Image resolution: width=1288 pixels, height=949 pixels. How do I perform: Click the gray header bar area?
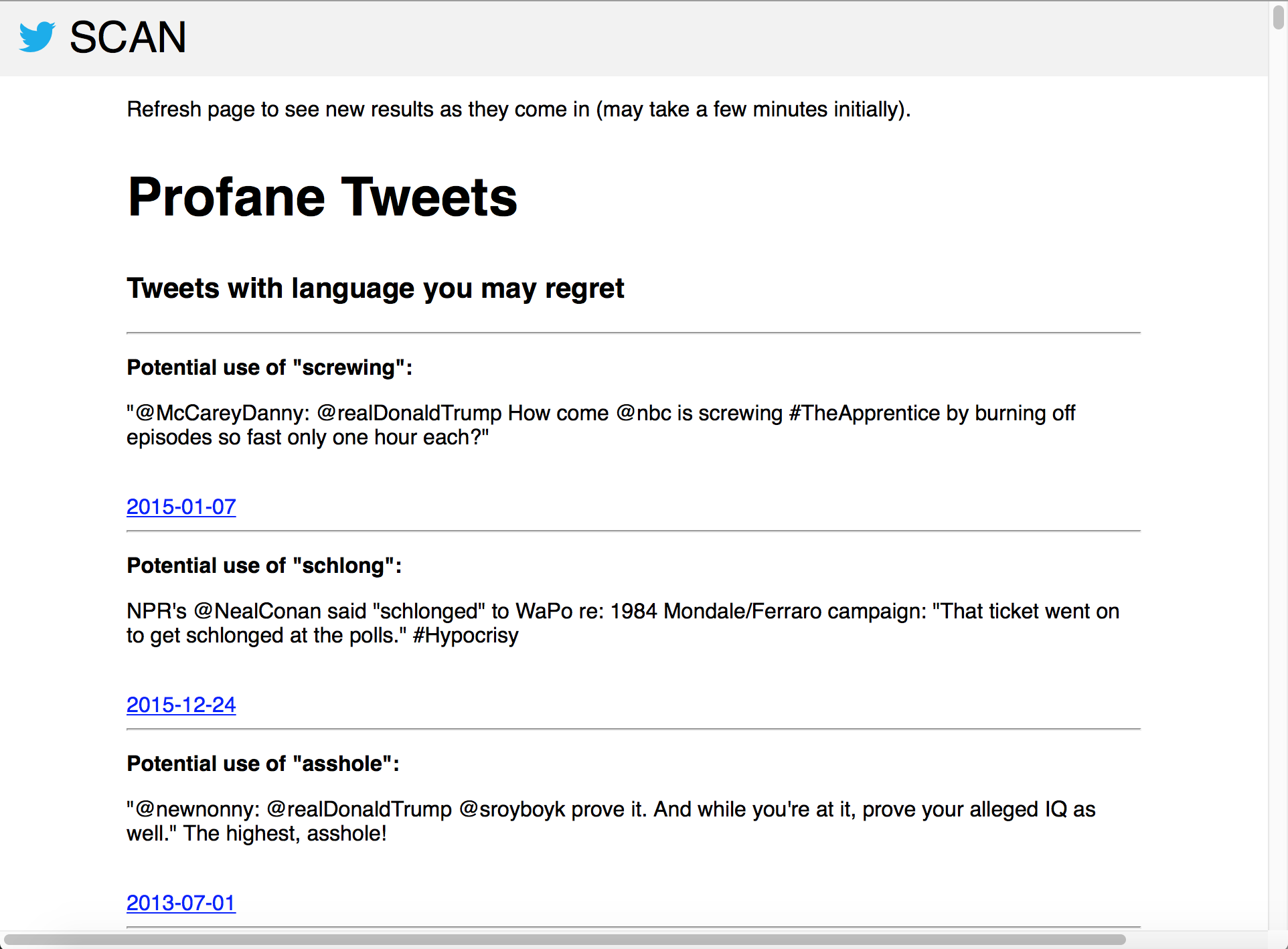[x=669, y=37]
